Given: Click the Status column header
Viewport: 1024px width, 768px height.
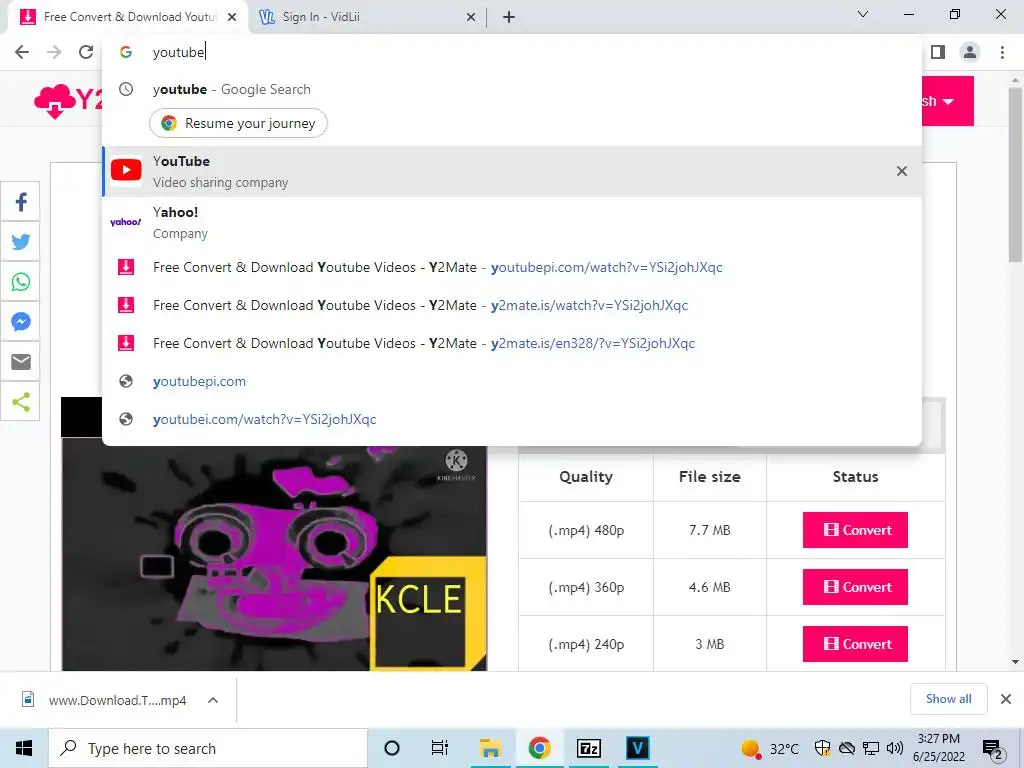Looking at the screenshot, I should (x=855, y=477).
